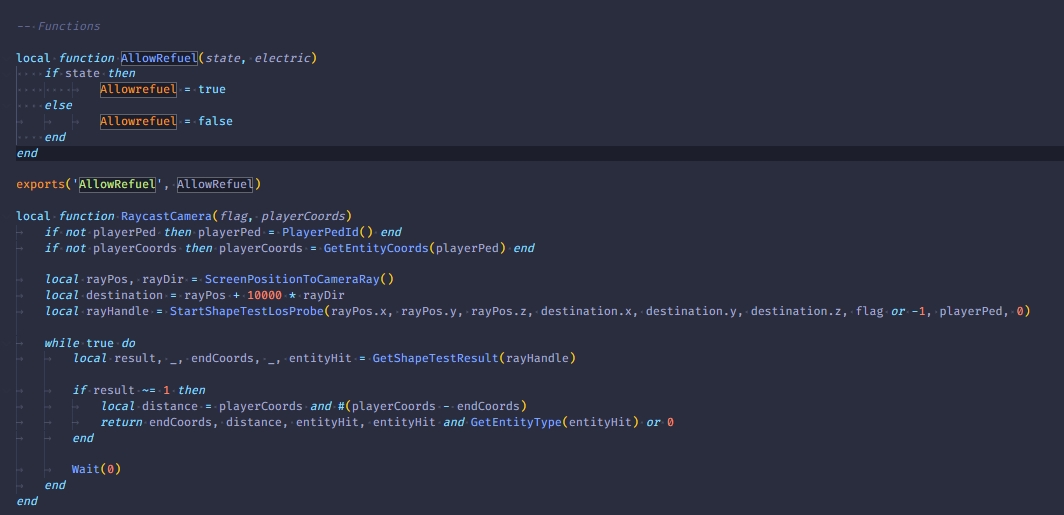Click the 'true' value assigned to Allowrefuel

pos(212,89)
